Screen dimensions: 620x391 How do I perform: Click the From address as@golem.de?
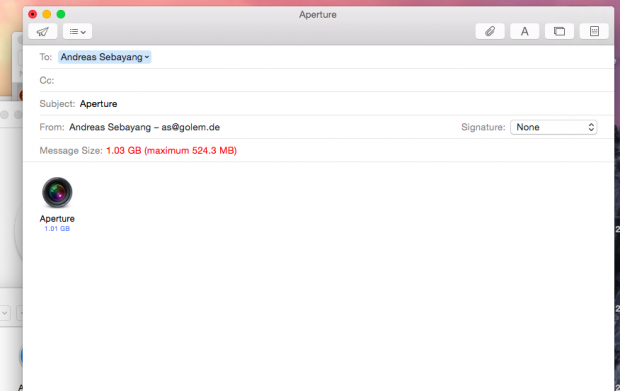(x=191, y=127)
